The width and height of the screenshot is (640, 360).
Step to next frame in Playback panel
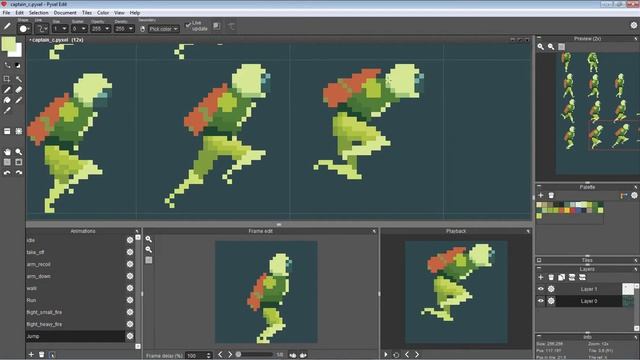(417, 355)
